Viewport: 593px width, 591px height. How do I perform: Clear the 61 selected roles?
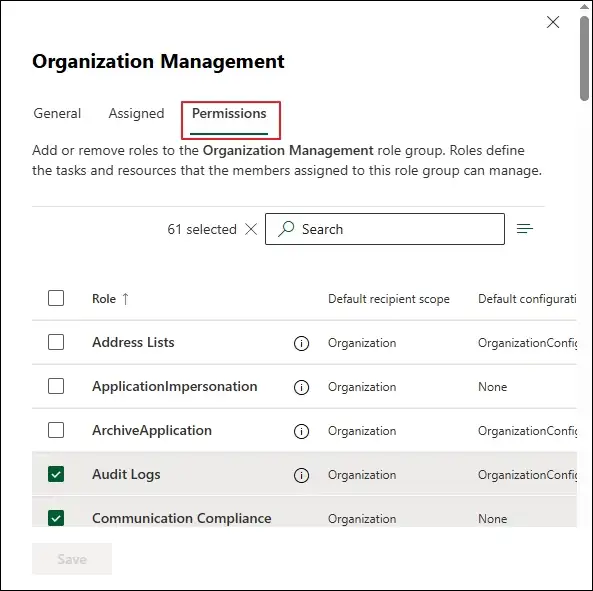[x=251, y=229]
